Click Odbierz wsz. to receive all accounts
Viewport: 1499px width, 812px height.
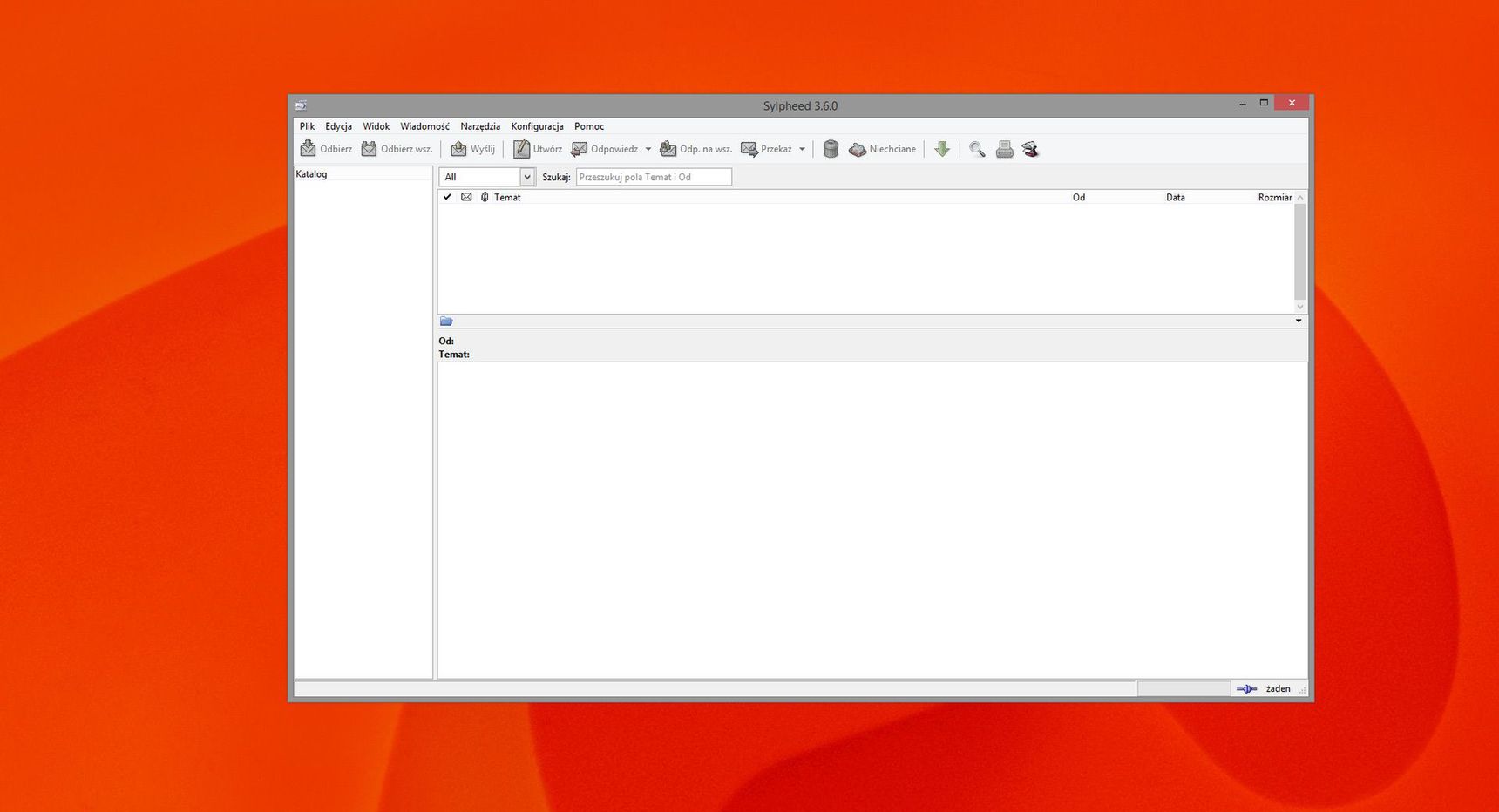(x=397, y=149)
